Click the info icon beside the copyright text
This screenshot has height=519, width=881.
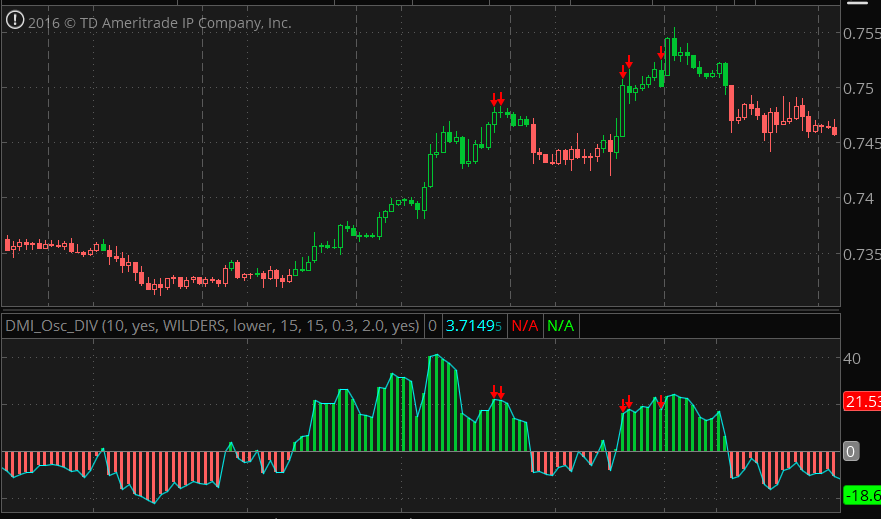(15, 21)
